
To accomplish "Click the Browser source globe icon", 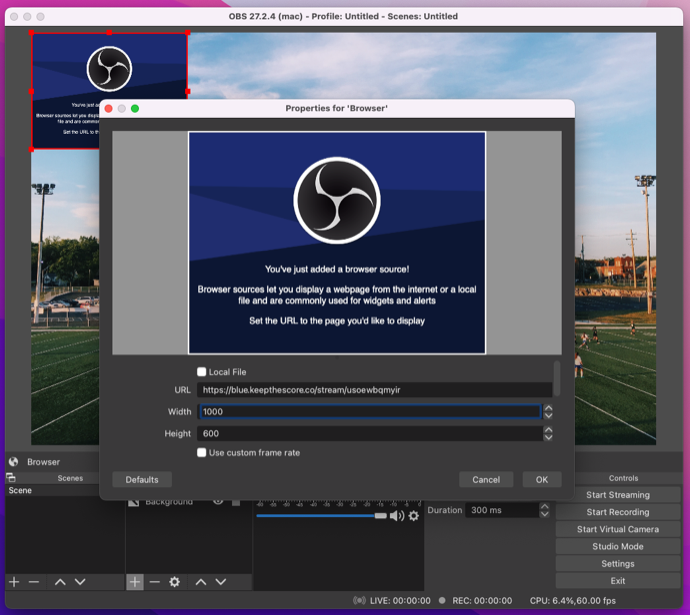I will point(14,461).
